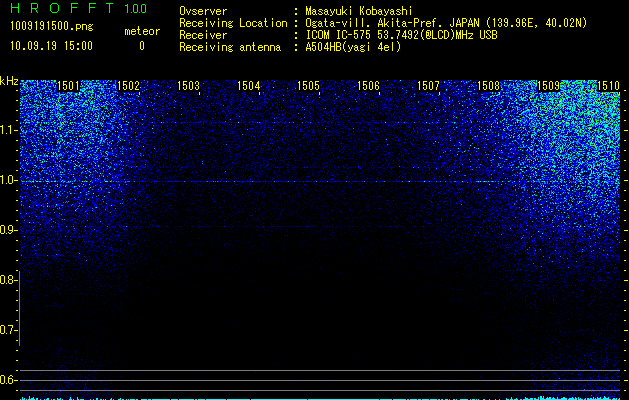The width and height of the screenshot is (629, 400).
Task: Click the horizontal carrier line at 1.0 kHz
Action: [x=320, y=182]
